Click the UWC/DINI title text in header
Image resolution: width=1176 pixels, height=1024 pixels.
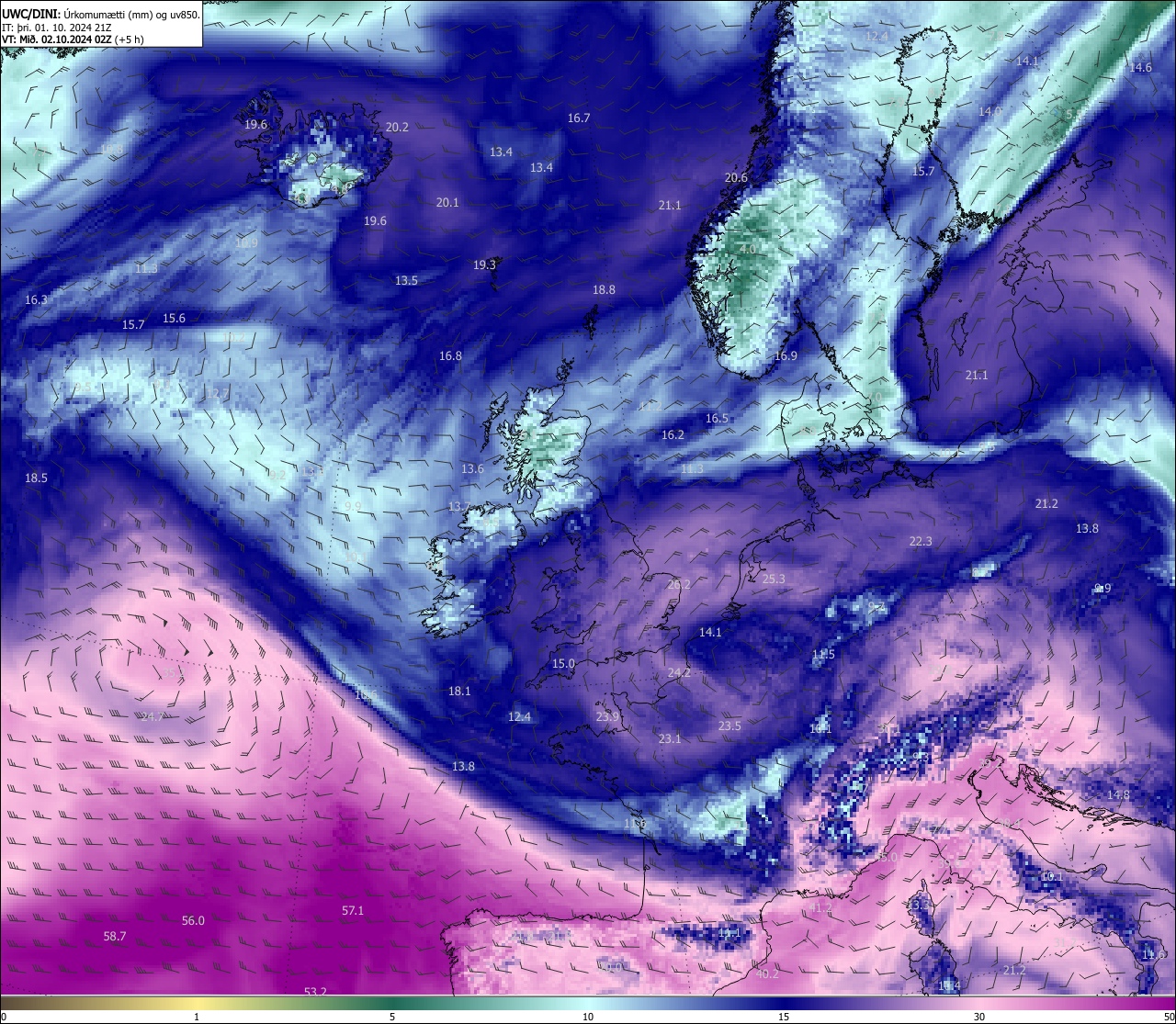(x=30, y=14)
